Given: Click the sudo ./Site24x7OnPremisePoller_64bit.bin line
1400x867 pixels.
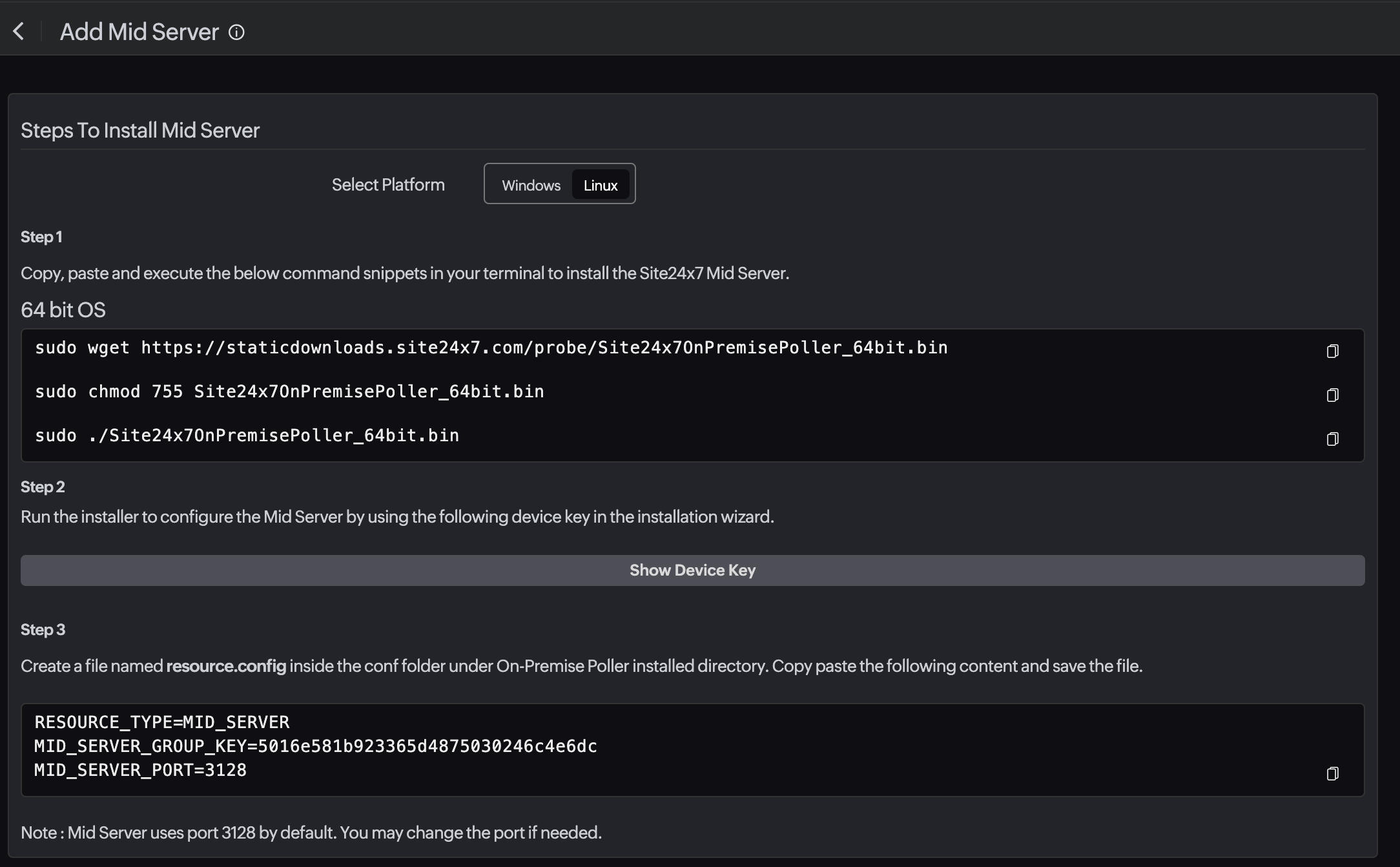Looking at the screenshot, I should pos(247,435).
